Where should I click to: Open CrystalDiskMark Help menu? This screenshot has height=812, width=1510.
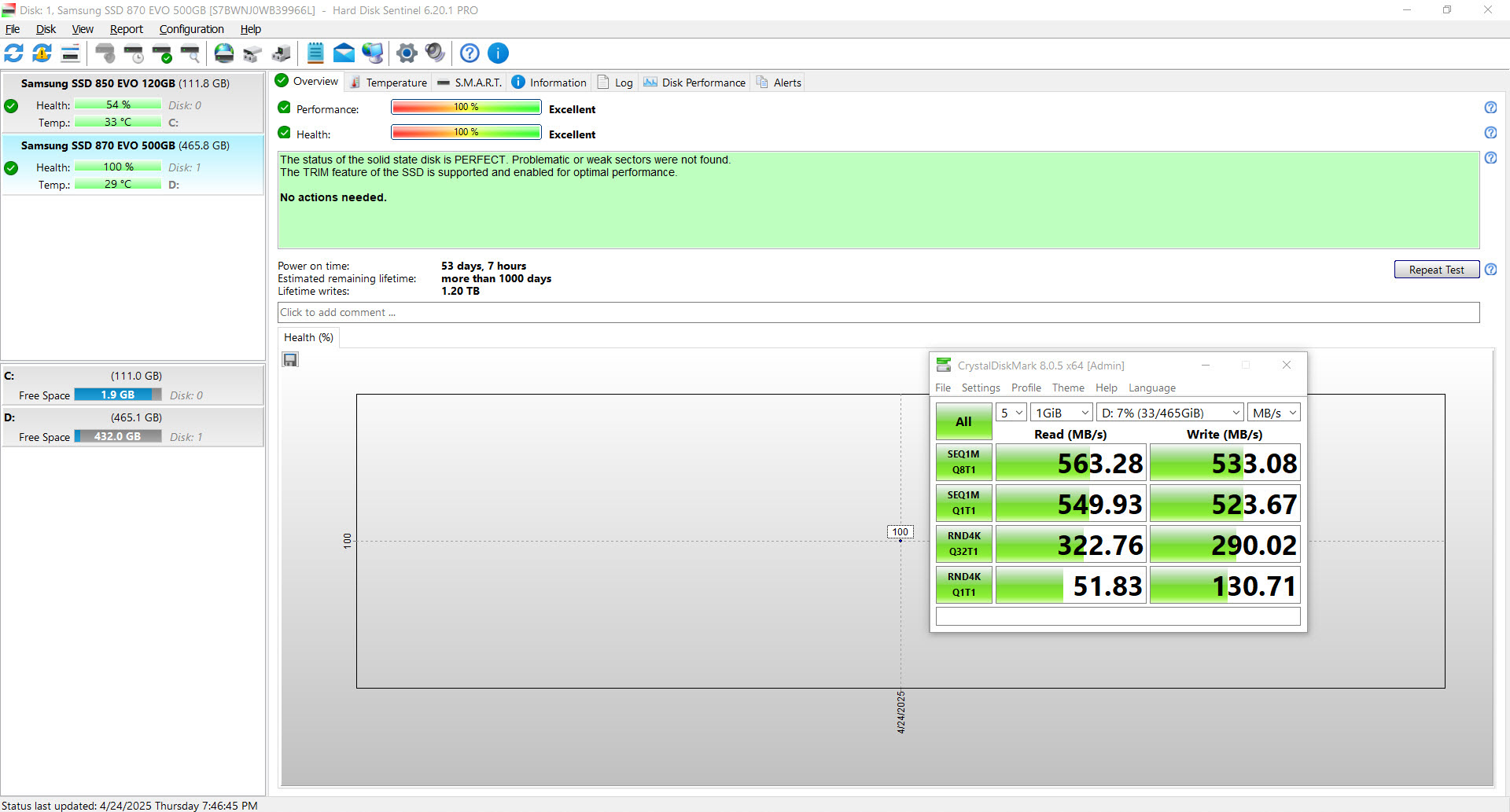click(x=1107, y=388)
